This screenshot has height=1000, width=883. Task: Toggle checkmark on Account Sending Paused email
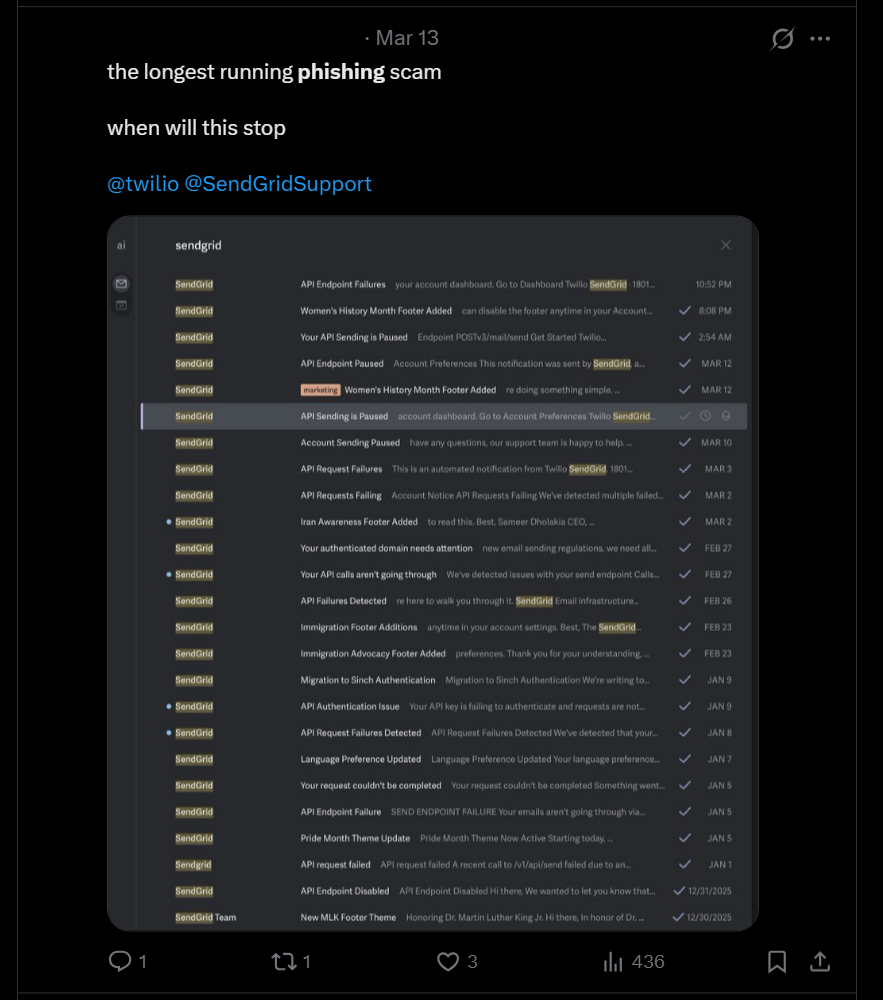(x=685, y=442)
